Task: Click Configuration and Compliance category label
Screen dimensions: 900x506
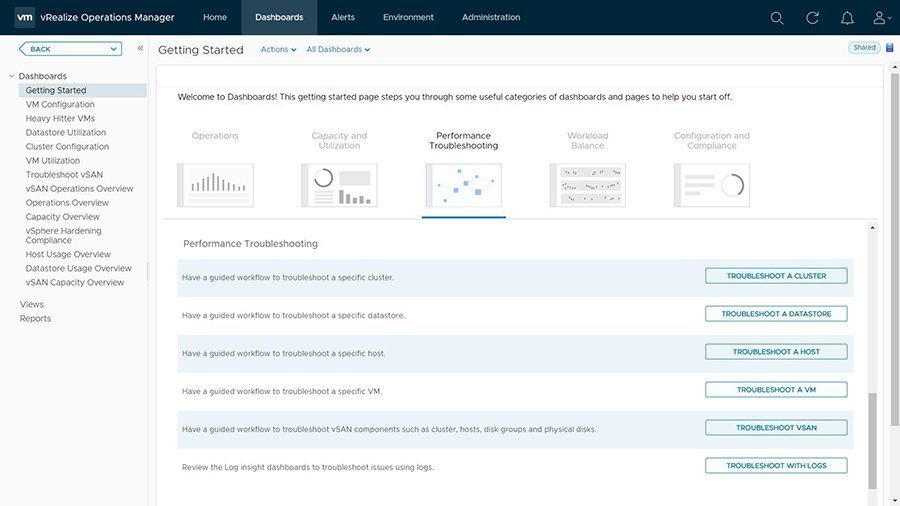Action: 712,141
